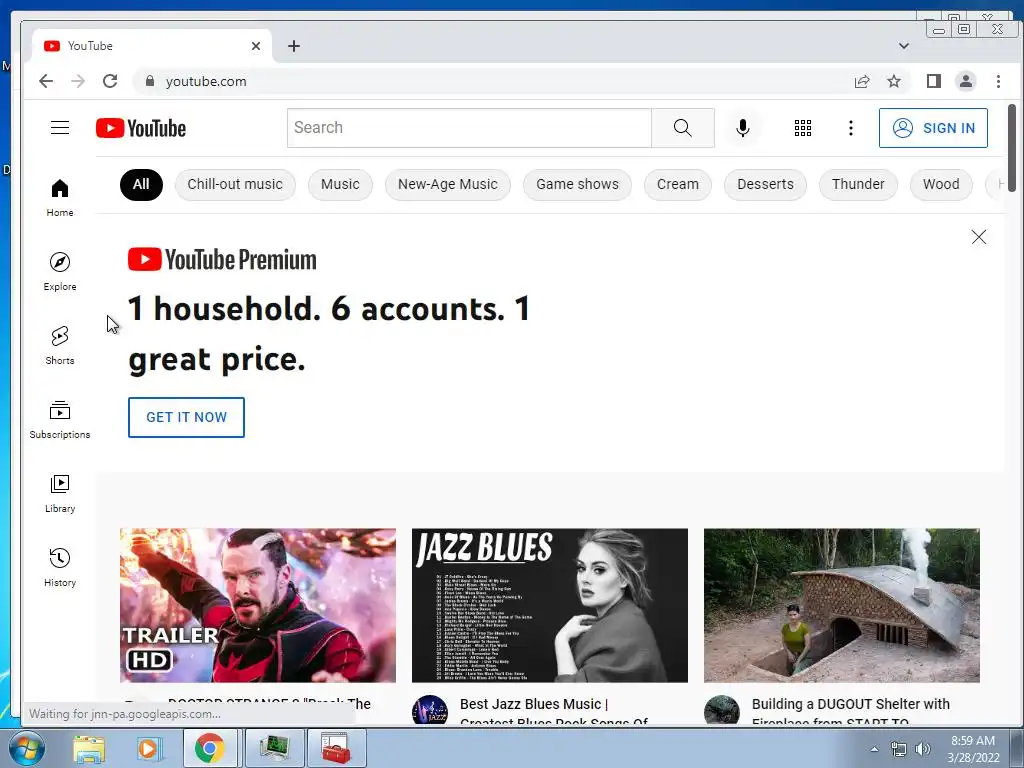The width and height of the screenshot is (1024, 768).
Task: Reload the page
Action: tap(110, 81)
